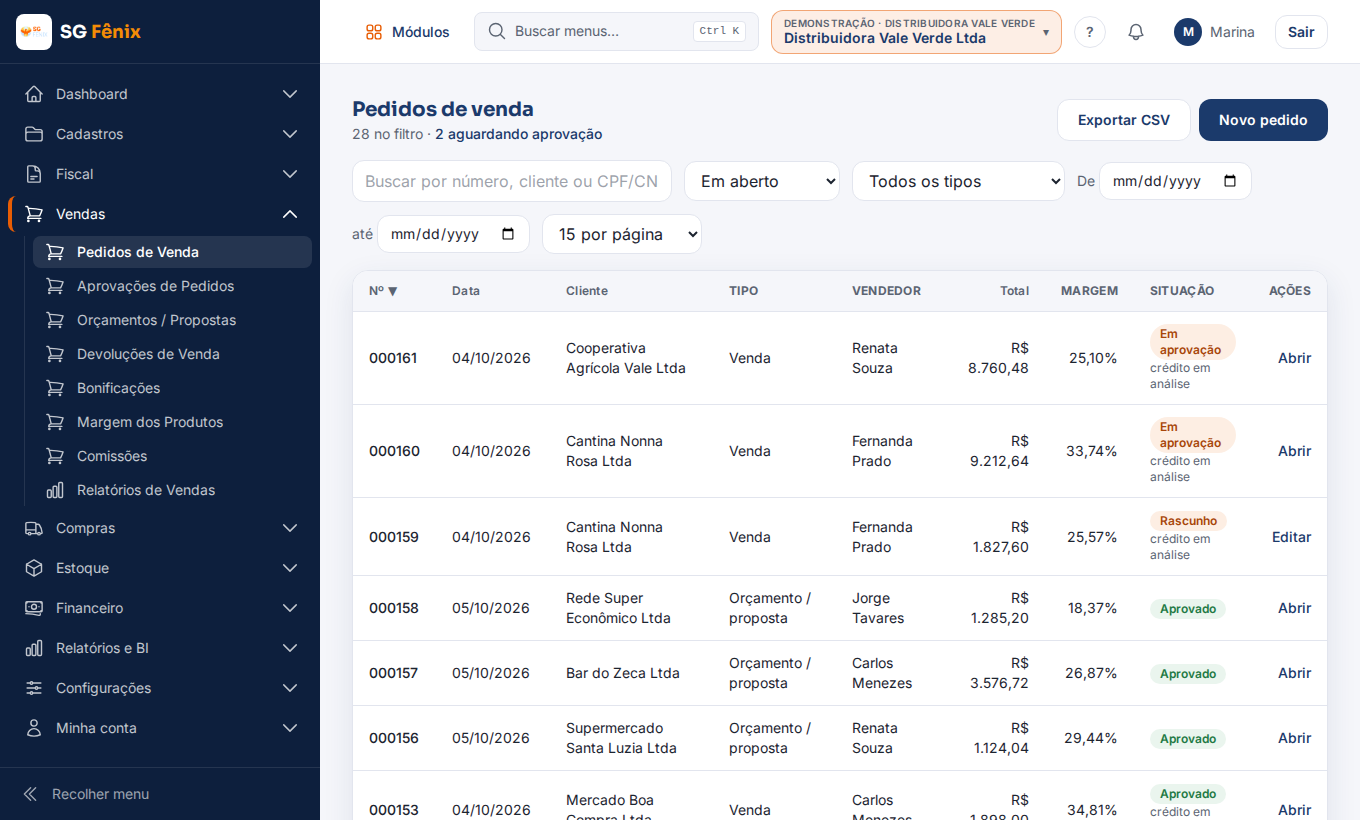Click the Estoque box icon
The width and height of the screenshot is (1360, 820).
pyautogui.click(x=34, y=568)
